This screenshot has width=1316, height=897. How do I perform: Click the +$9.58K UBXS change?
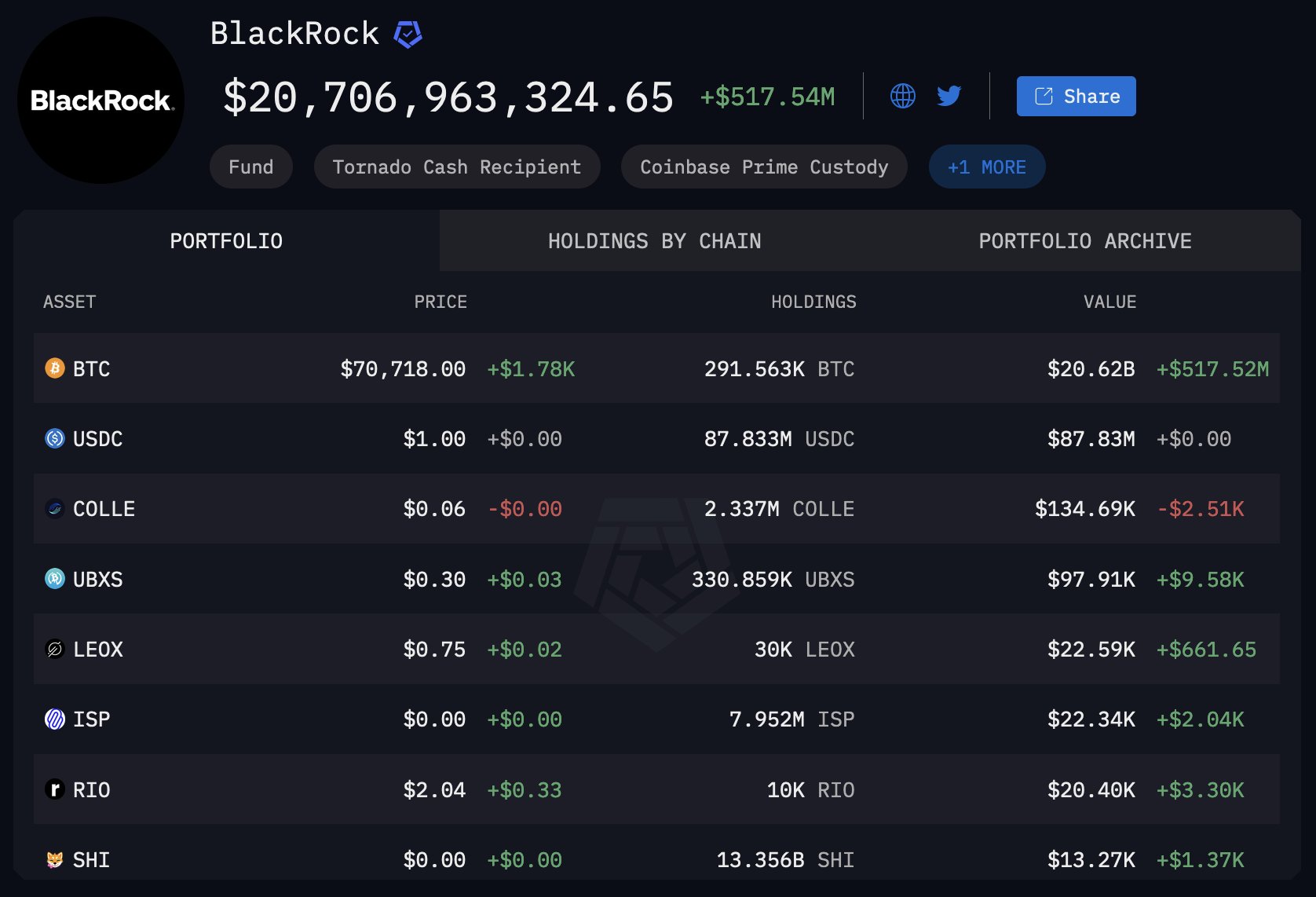pyautogui.click(x=1200, y=579)
